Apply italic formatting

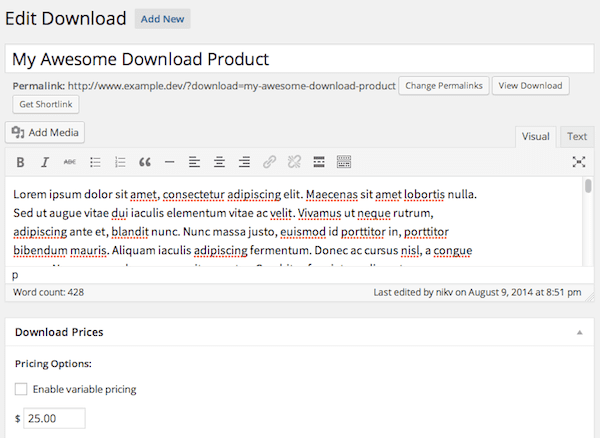(x=45, y=161)
